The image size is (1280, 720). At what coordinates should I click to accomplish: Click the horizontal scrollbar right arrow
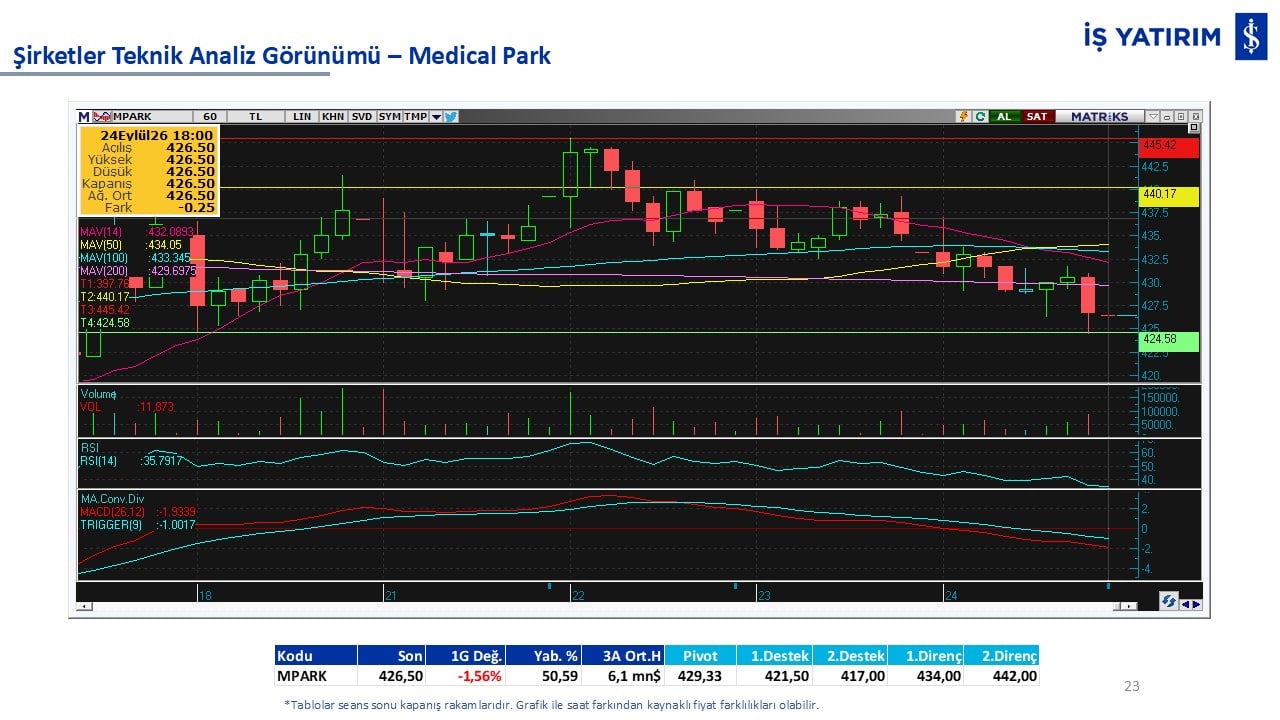1129,606
